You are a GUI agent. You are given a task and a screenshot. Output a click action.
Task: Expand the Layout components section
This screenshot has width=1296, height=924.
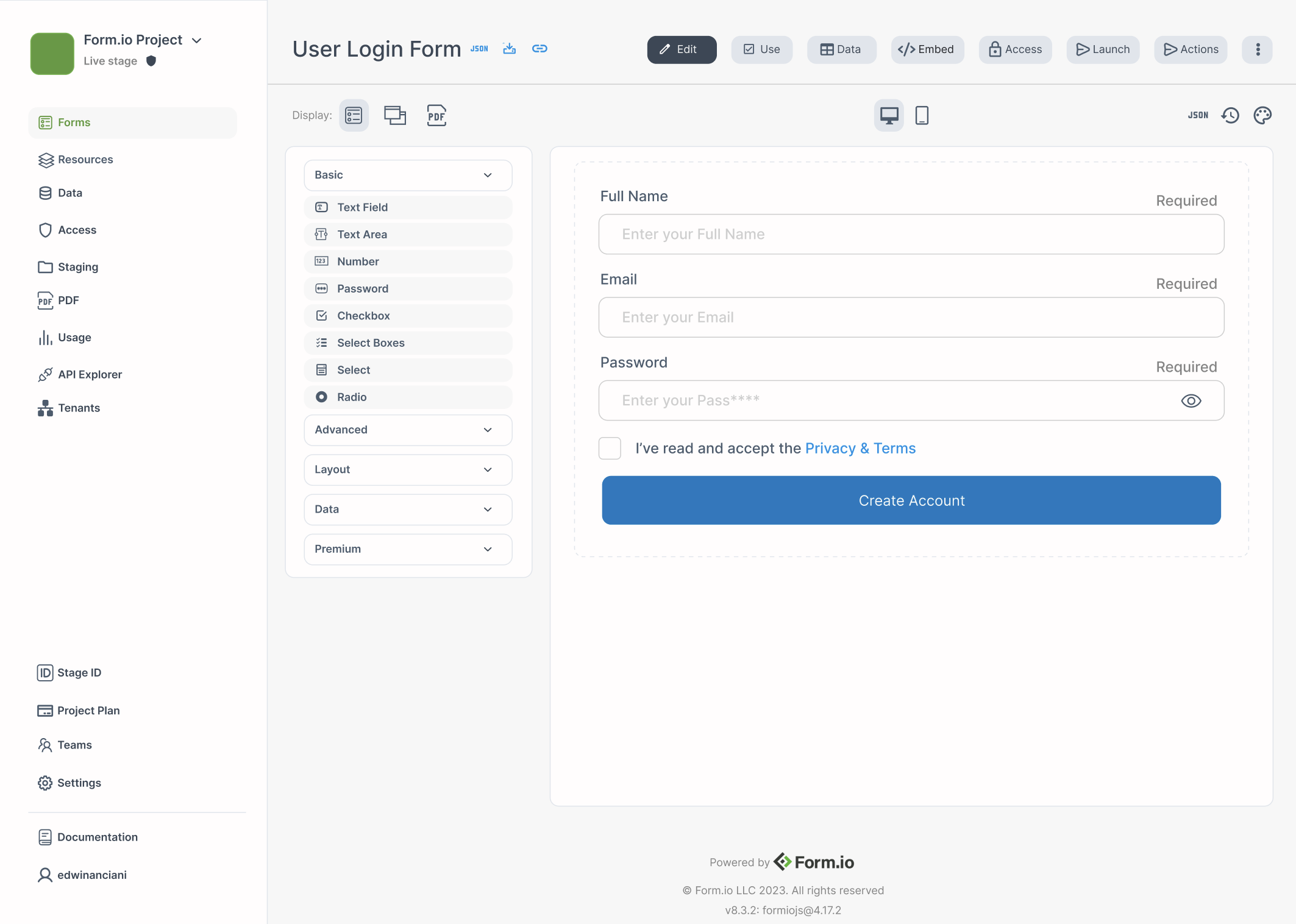tap(408, 469)
